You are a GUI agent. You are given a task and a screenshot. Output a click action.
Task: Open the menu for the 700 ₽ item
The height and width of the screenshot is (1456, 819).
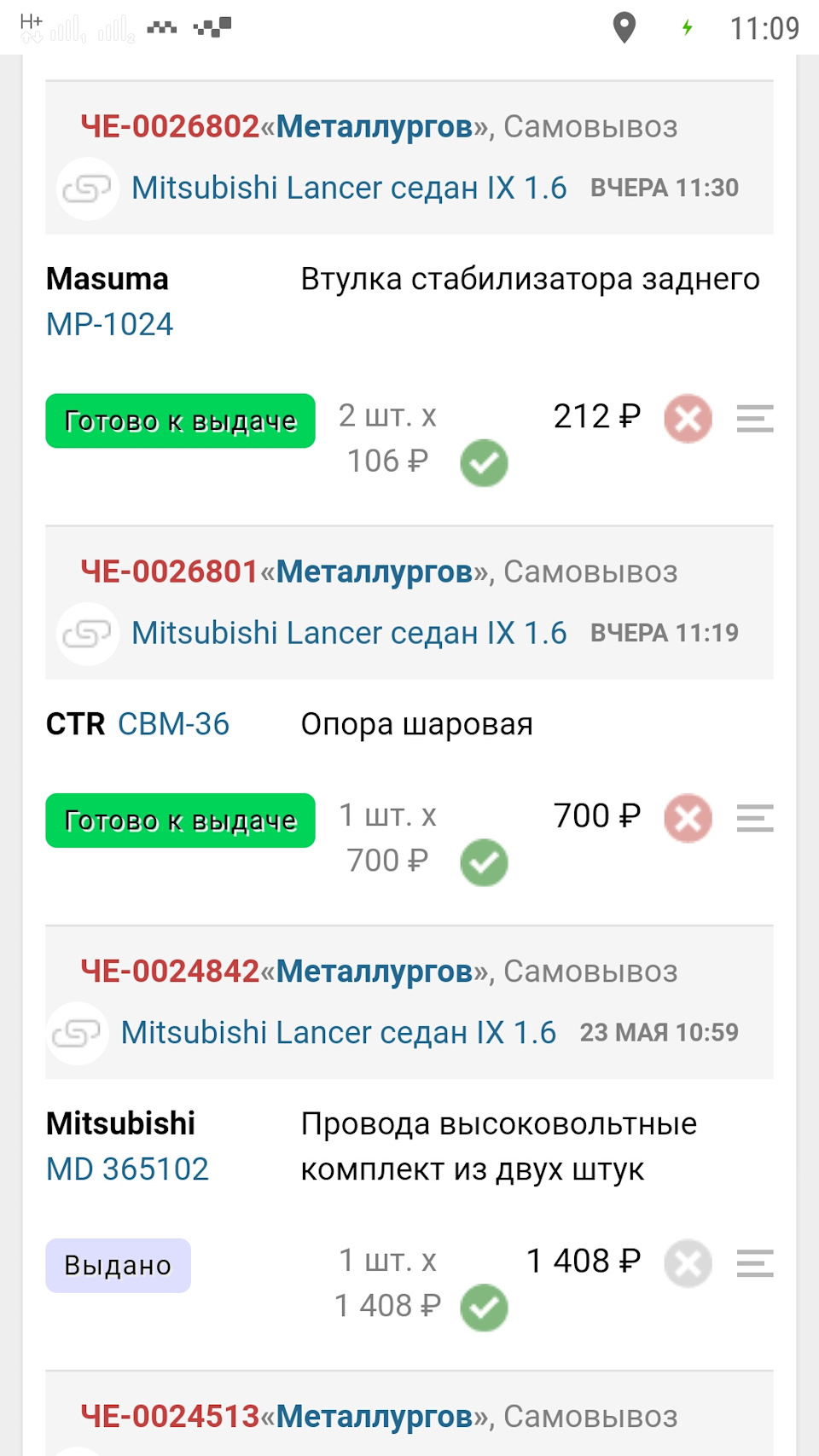point(755,819)
